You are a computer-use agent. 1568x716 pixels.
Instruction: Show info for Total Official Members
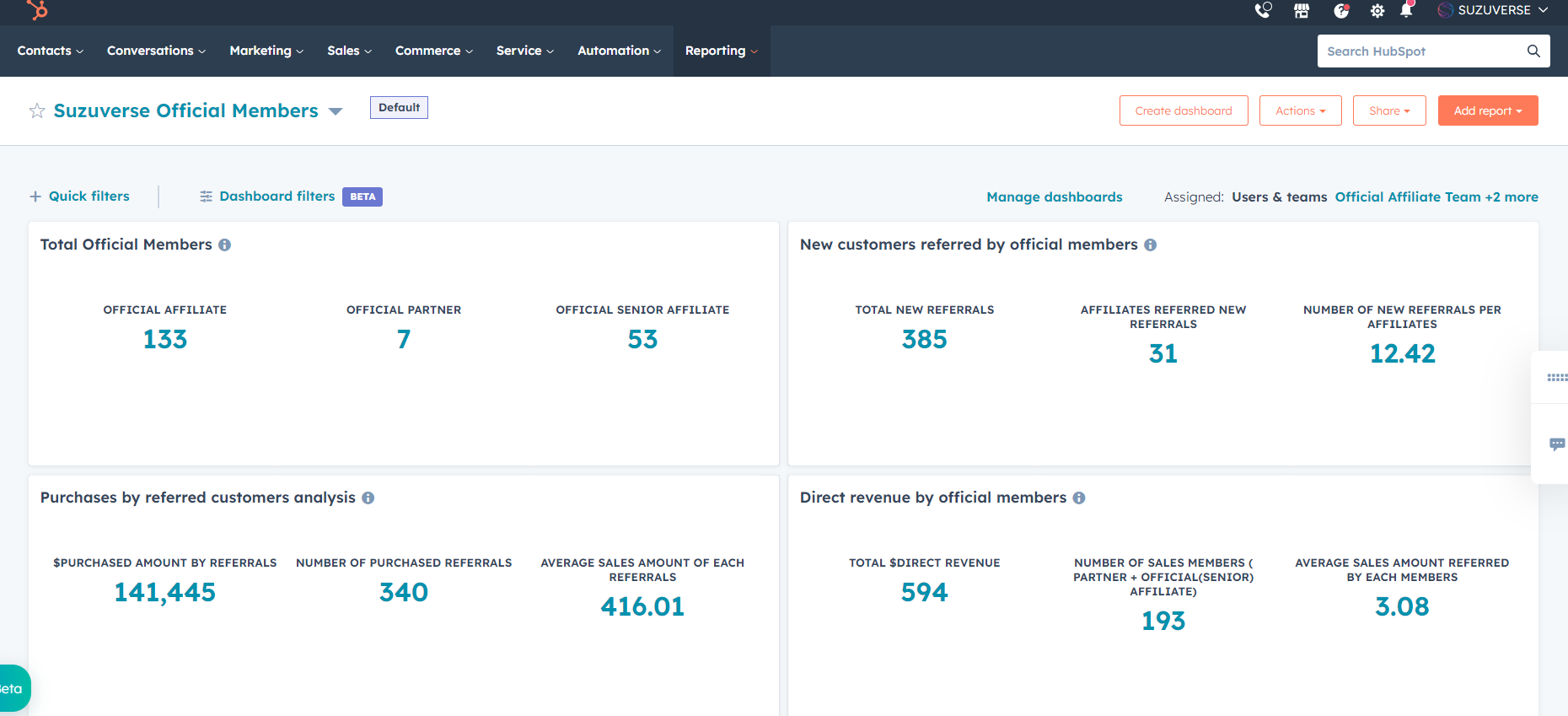point(225,245)
